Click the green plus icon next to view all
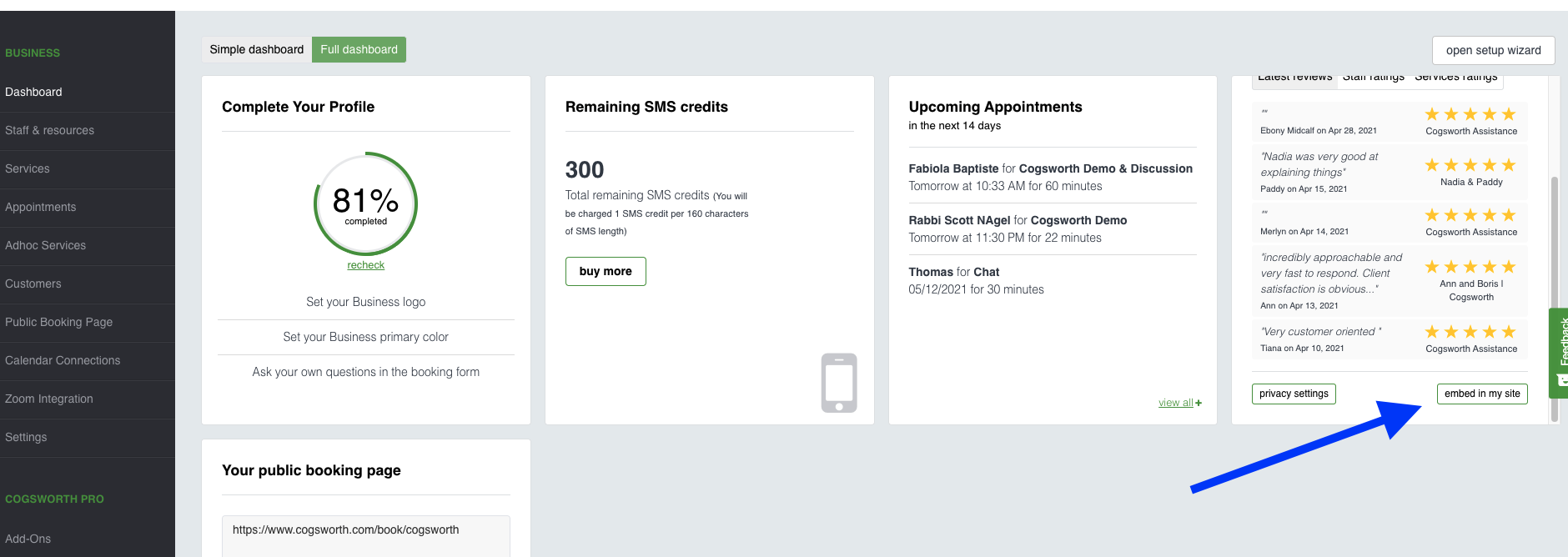This screenshot has width=1568, height=557. pyautogui.click(x=1199, y=403)
